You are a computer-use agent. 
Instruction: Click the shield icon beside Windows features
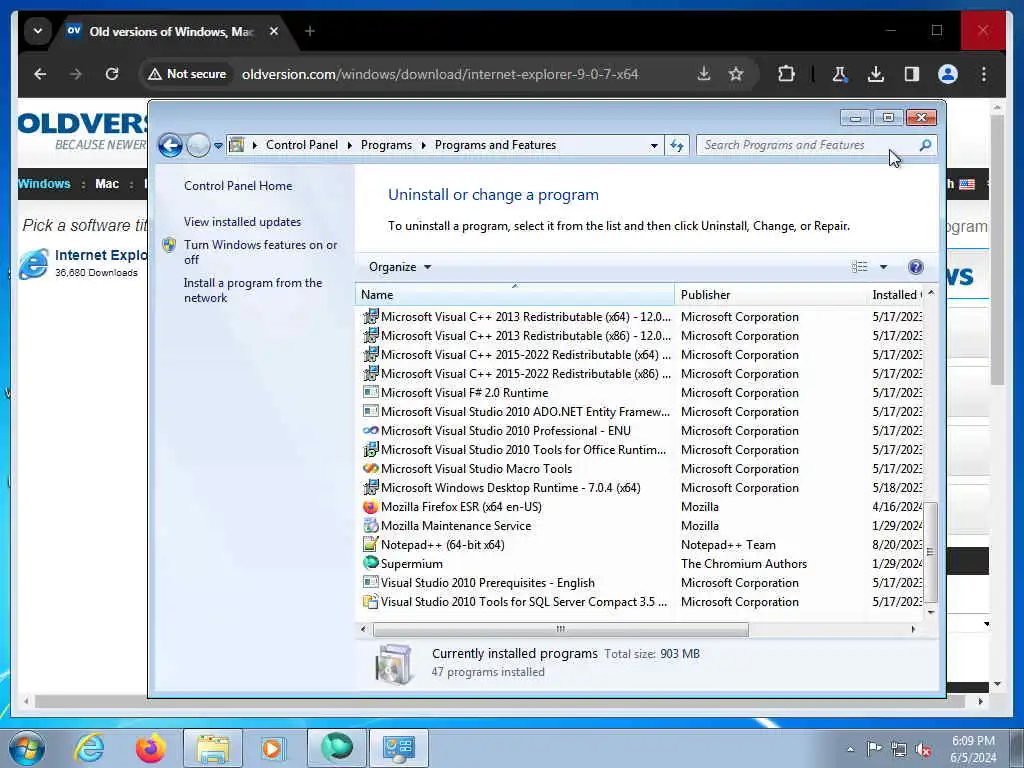coord(169,245)
